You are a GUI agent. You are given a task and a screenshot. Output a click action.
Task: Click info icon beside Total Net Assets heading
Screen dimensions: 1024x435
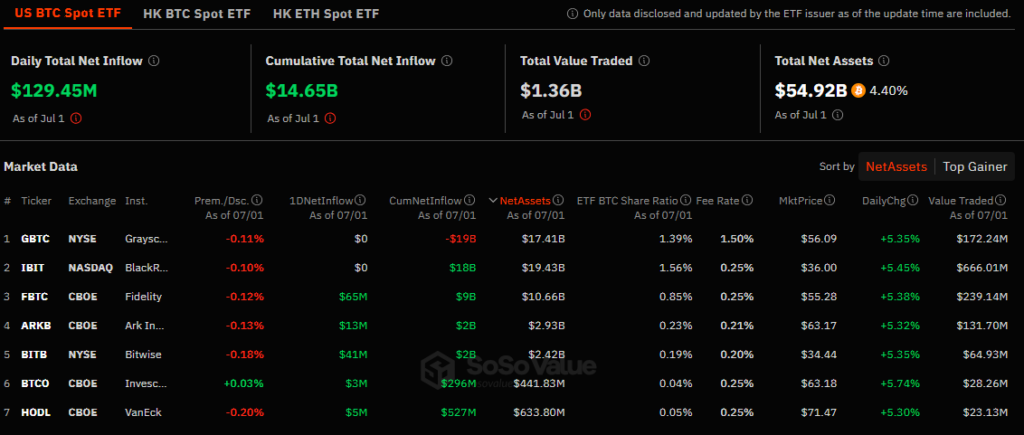coord(884,61)
